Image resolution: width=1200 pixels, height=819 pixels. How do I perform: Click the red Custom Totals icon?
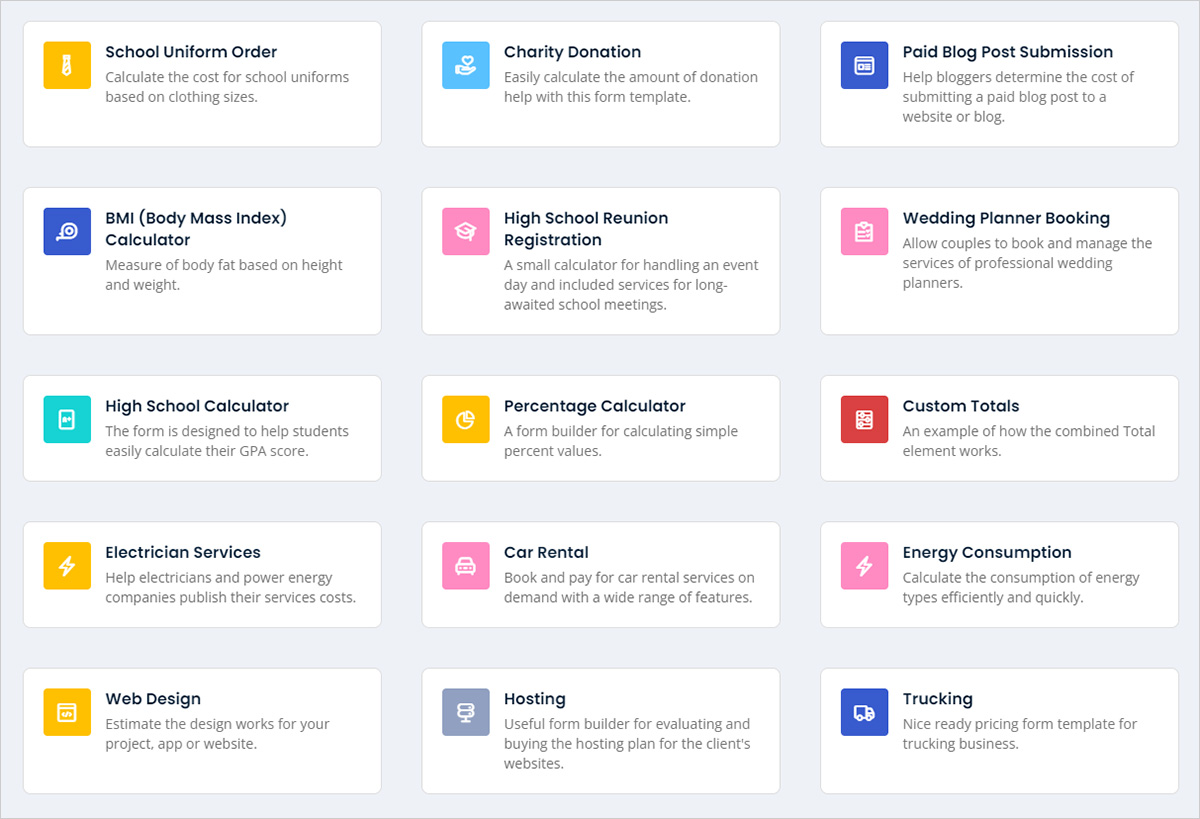(x=865, y=419)
